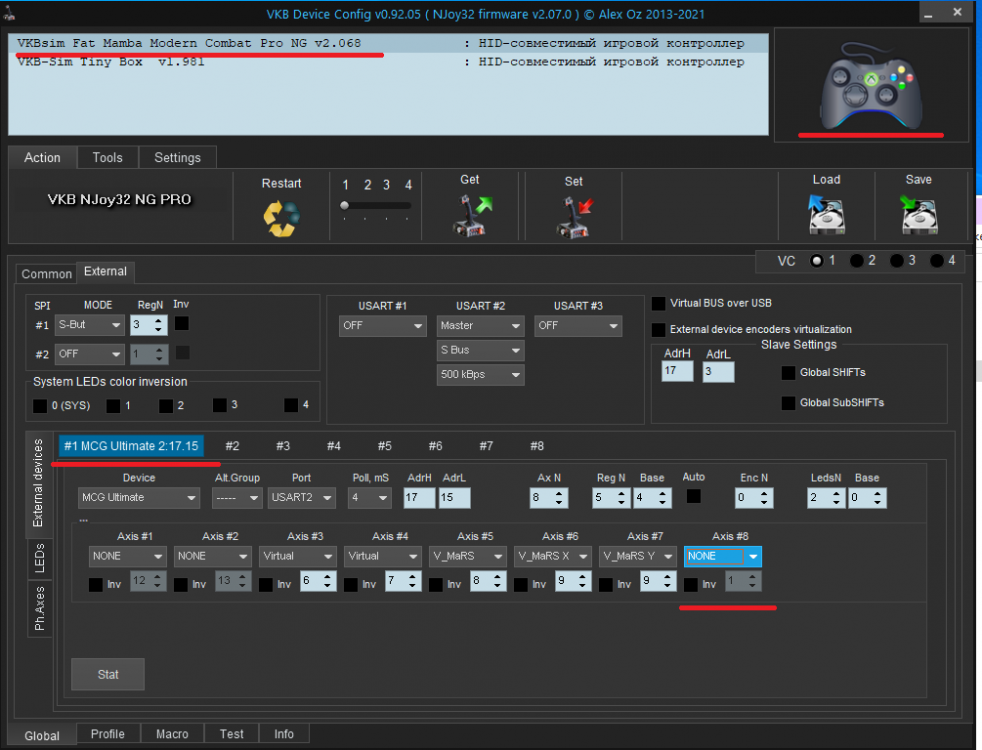Click the gamepad controller image
Viewport: 982px width, 750px height.
871,85
